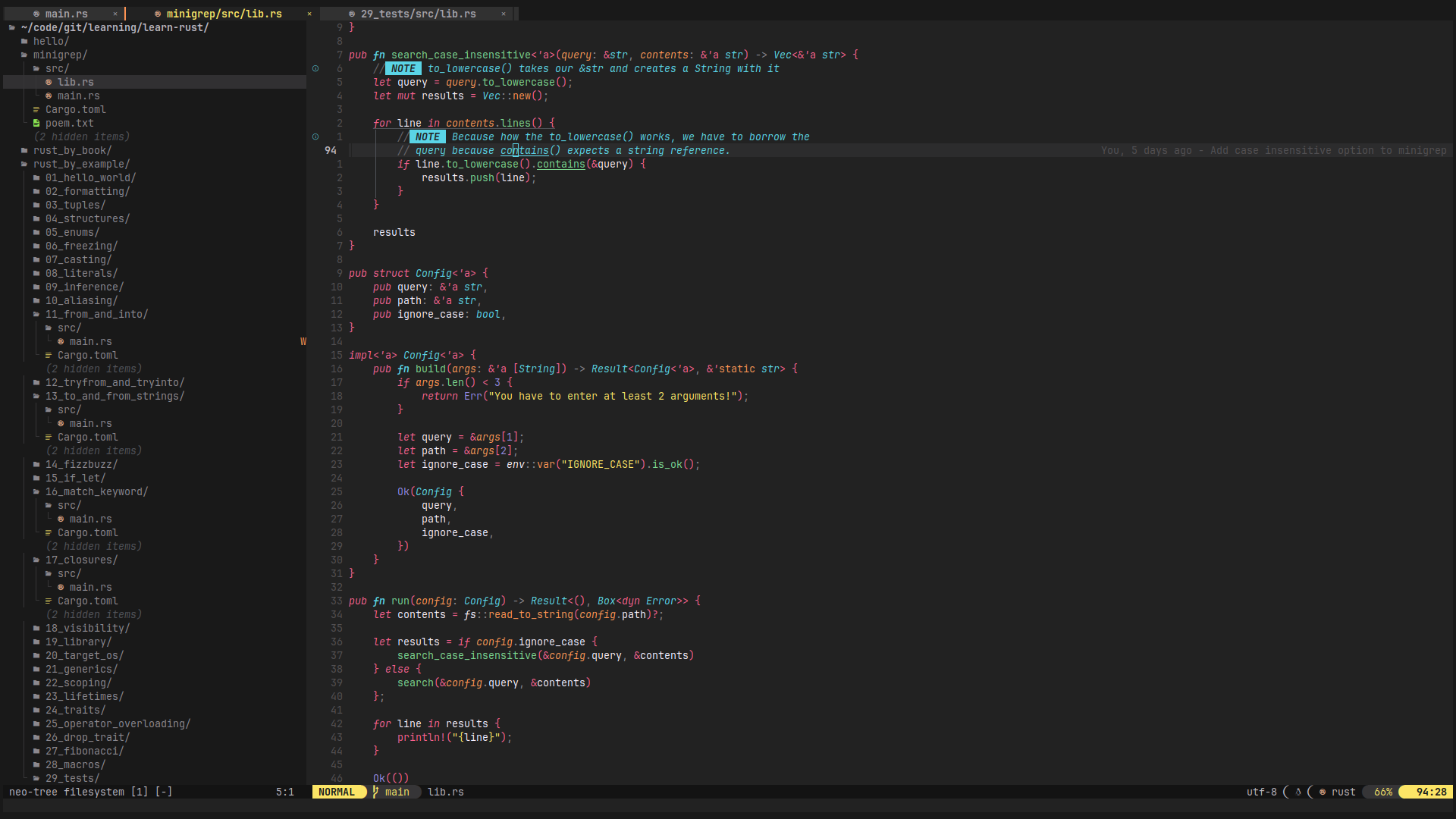Click the Rust file icon beside lib.rs in the tree
The image size is (1456, 819).
49,82
